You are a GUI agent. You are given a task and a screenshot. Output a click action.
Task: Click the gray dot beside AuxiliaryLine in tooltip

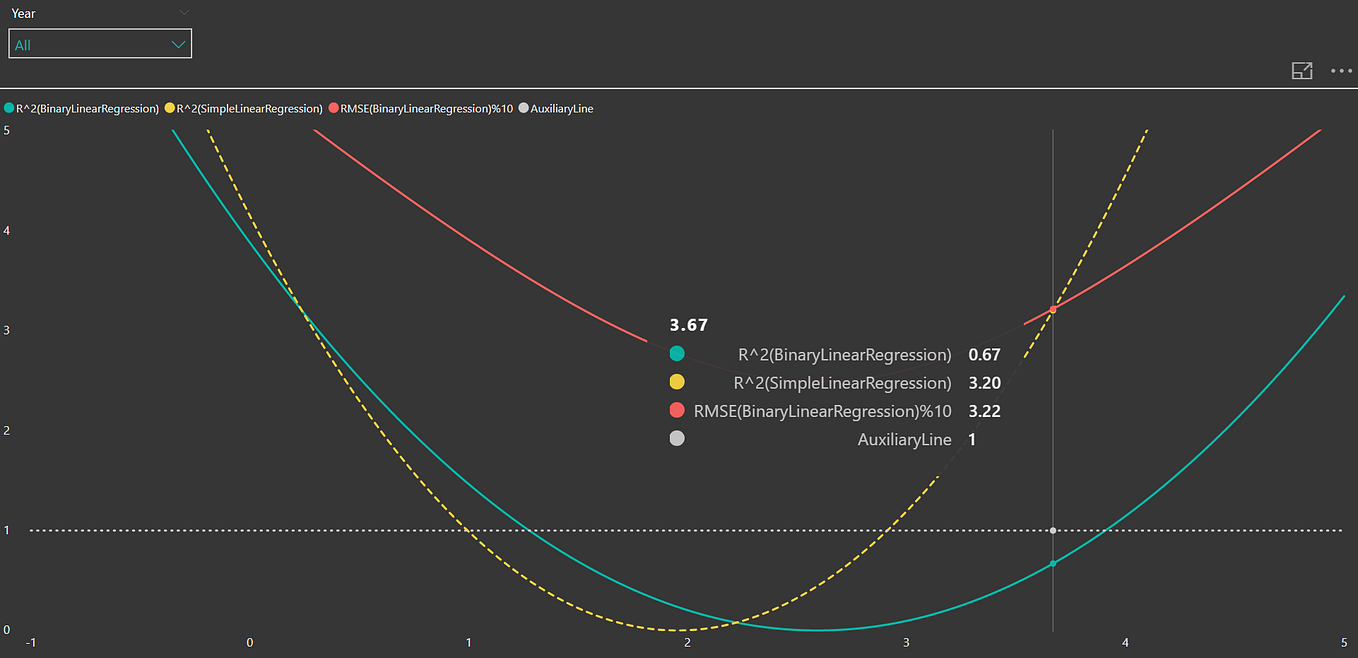(x=677, y=438)
